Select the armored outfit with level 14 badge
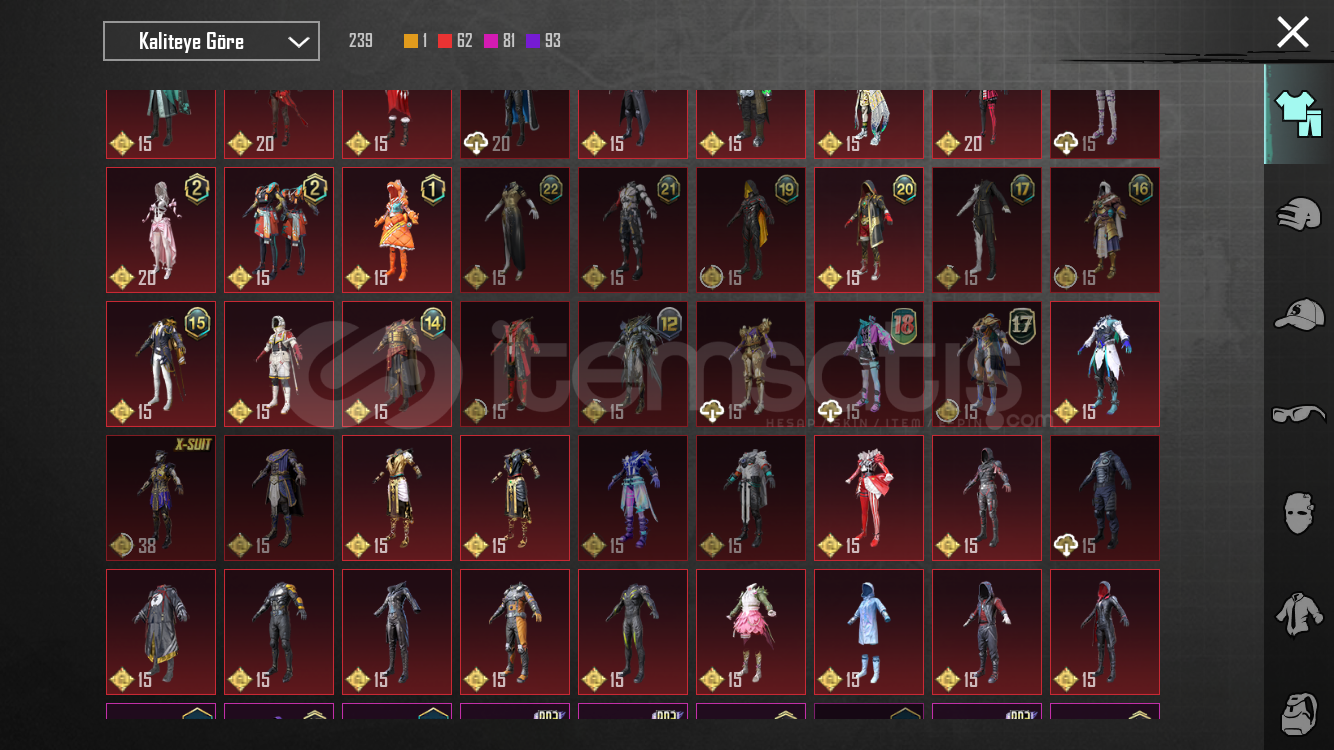 (x=397, y=364)
